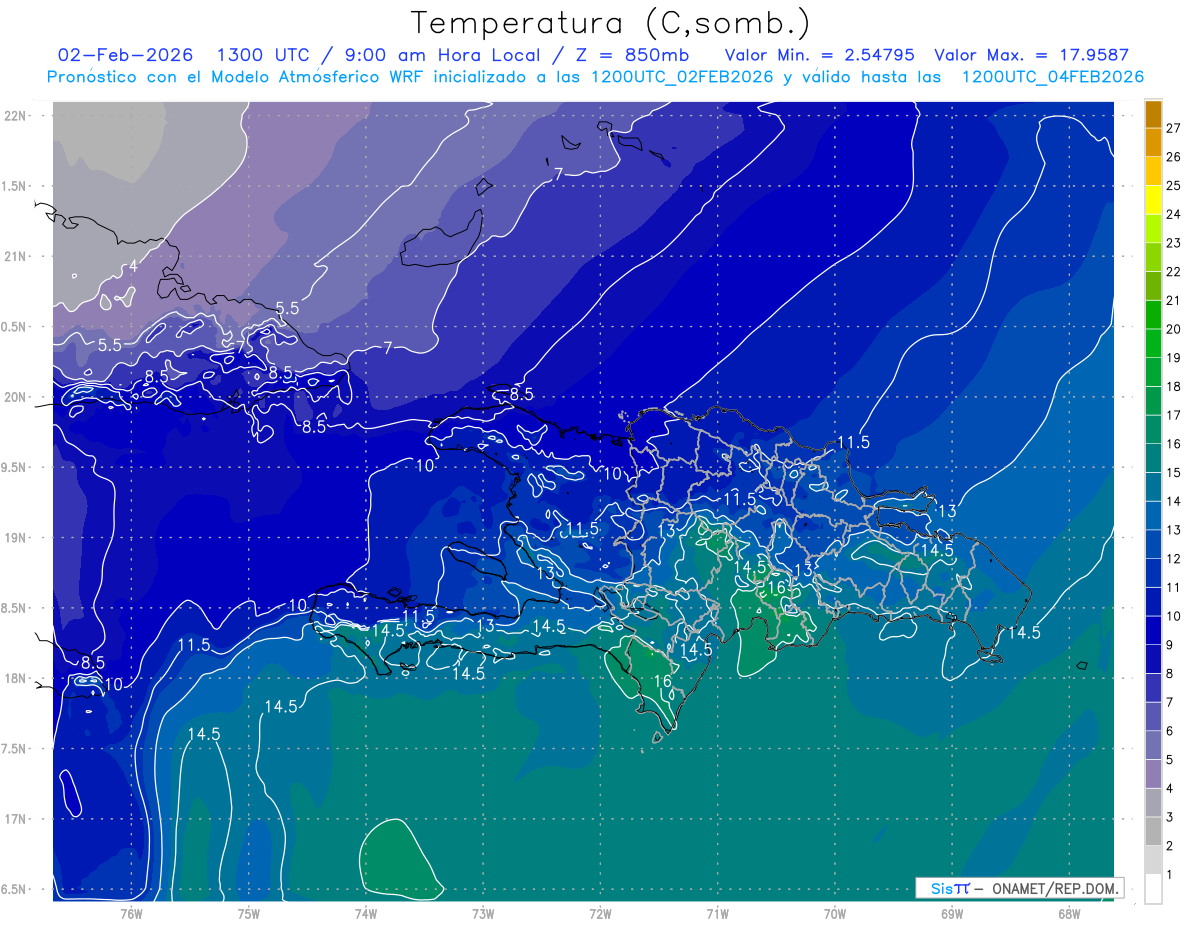This screenshot has width=1200, height=927.
Task: Click the '20' label on the color legend
Action: click(1173, 329)
